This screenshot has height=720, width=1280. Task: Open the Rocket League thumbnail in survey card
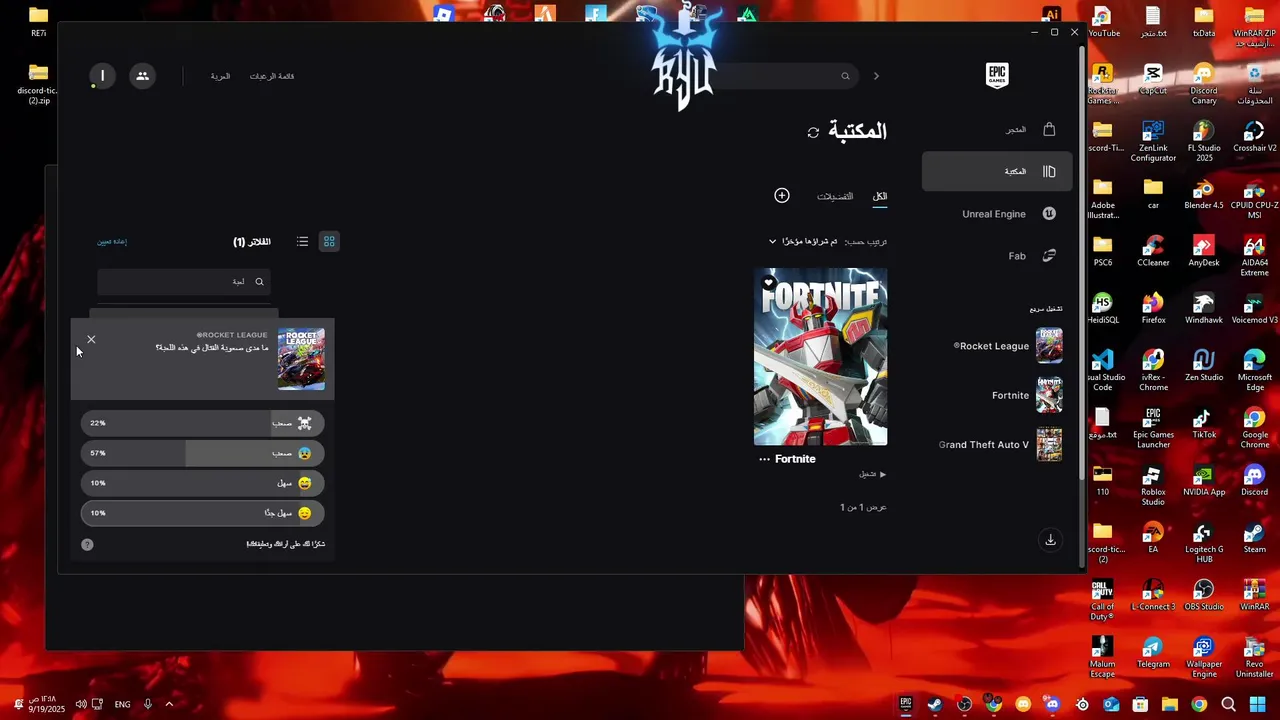click(301, 358)
